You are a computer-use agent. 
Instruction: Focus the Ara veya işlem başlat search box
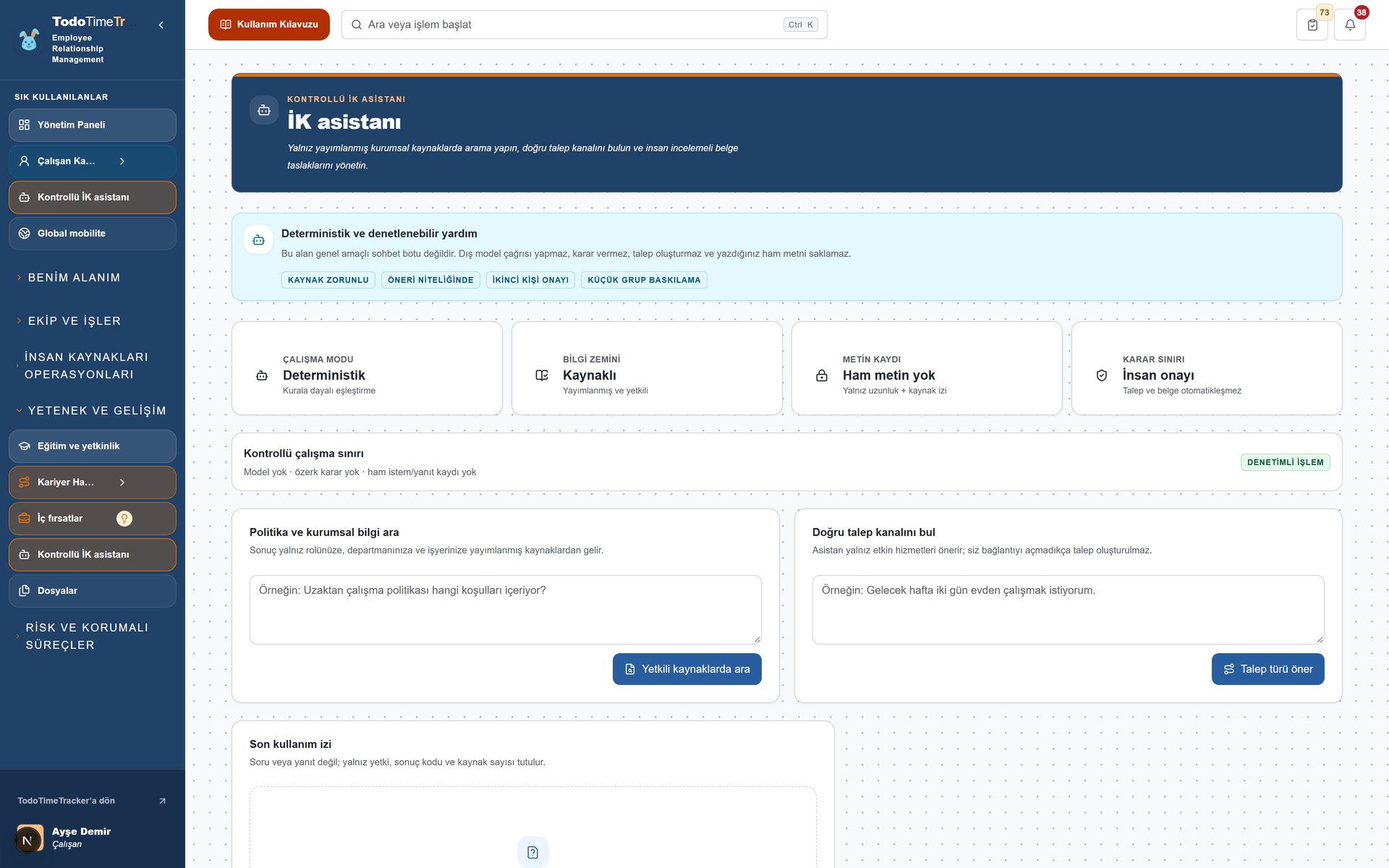coord(584,25)
